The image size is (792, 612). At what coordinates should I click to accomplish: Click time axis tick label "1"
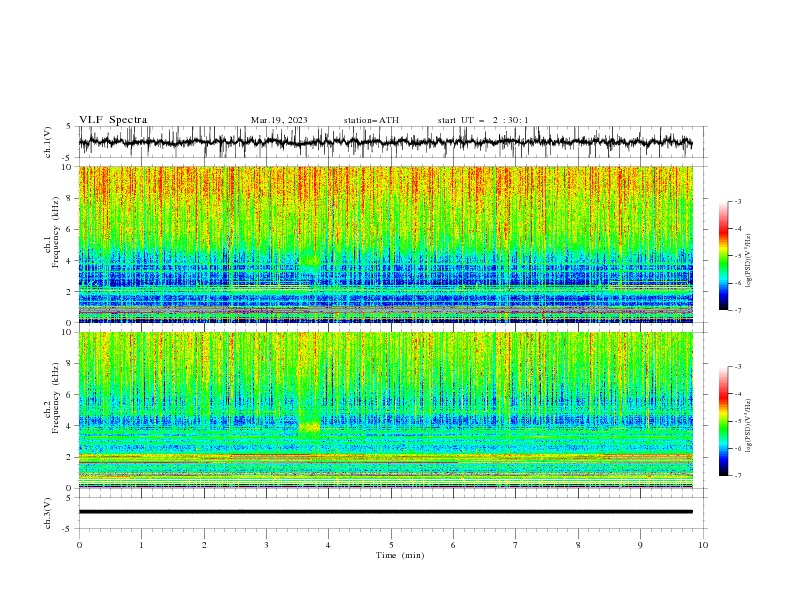141,545
